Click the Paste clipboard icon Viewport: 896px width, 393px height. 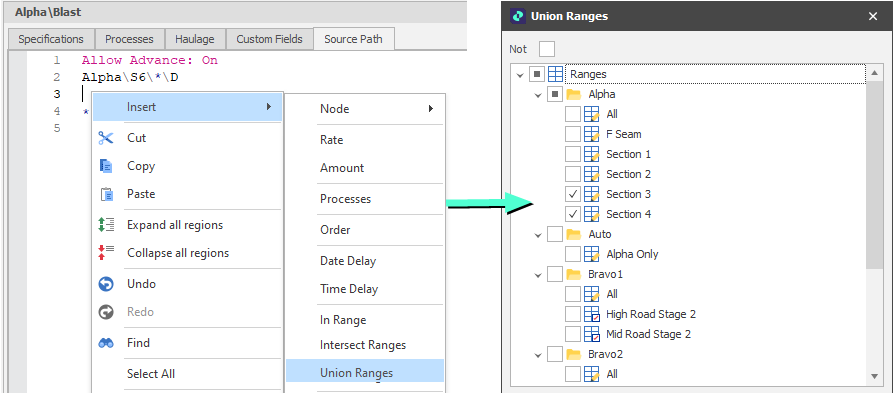click(106, 194)
